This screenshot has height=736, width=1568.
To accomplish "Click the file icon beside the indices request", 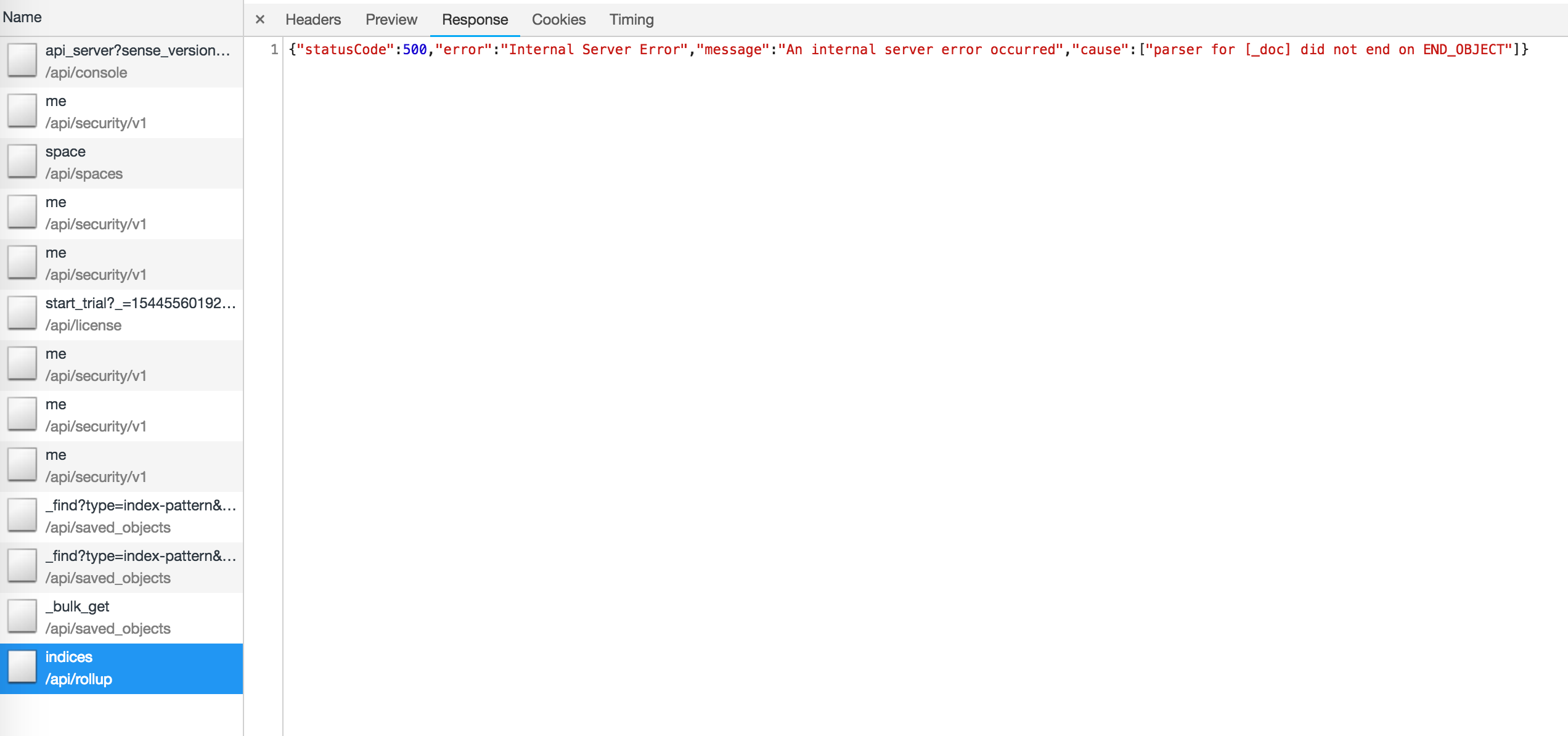I will click(22, 667).
